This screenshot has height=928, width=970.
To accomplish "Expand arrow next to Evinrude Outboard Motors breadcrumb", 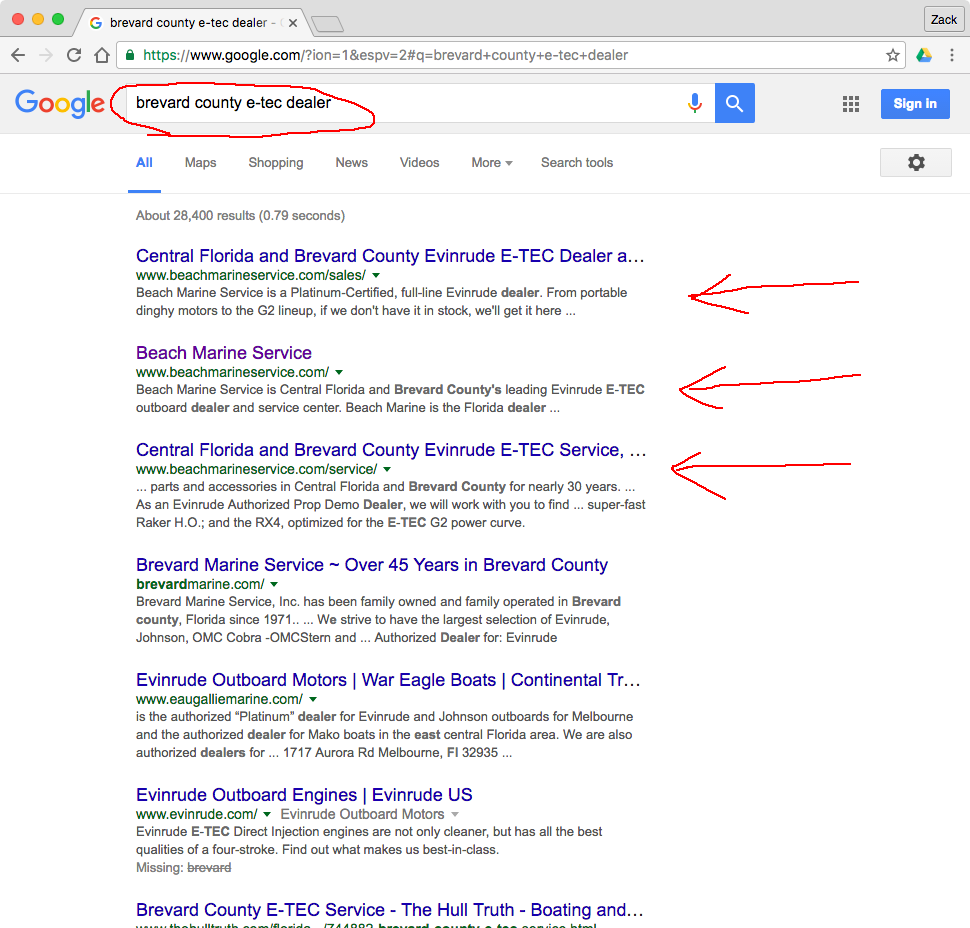I will point(455,815).
